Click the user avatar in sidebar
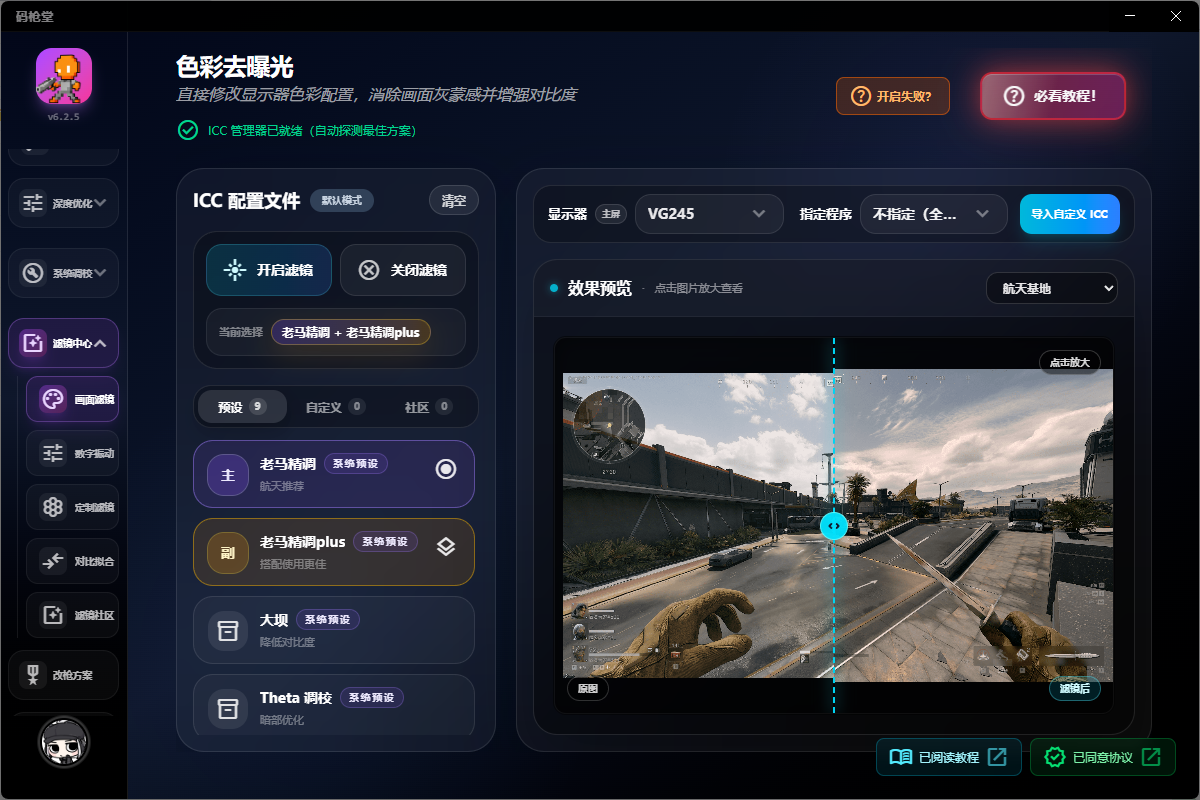The image size is (1200, 800). pos(64,742)
